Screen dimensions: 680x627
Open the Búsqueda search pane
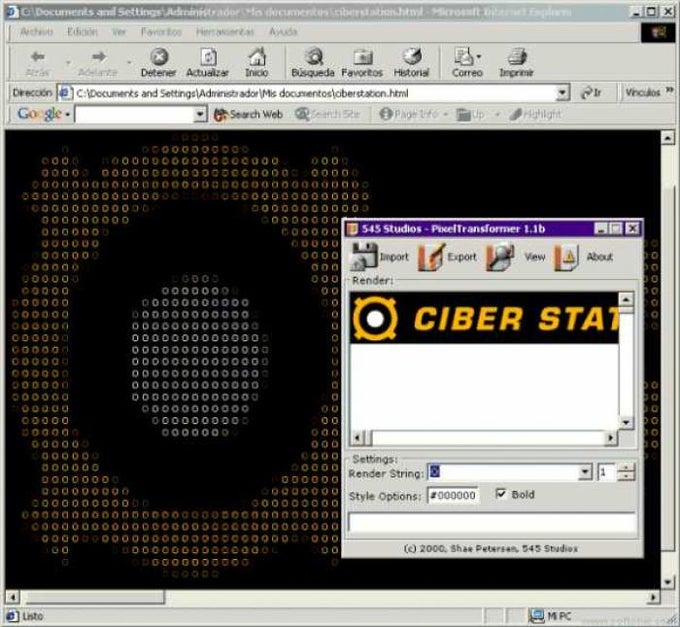click(x=313, y=63)
